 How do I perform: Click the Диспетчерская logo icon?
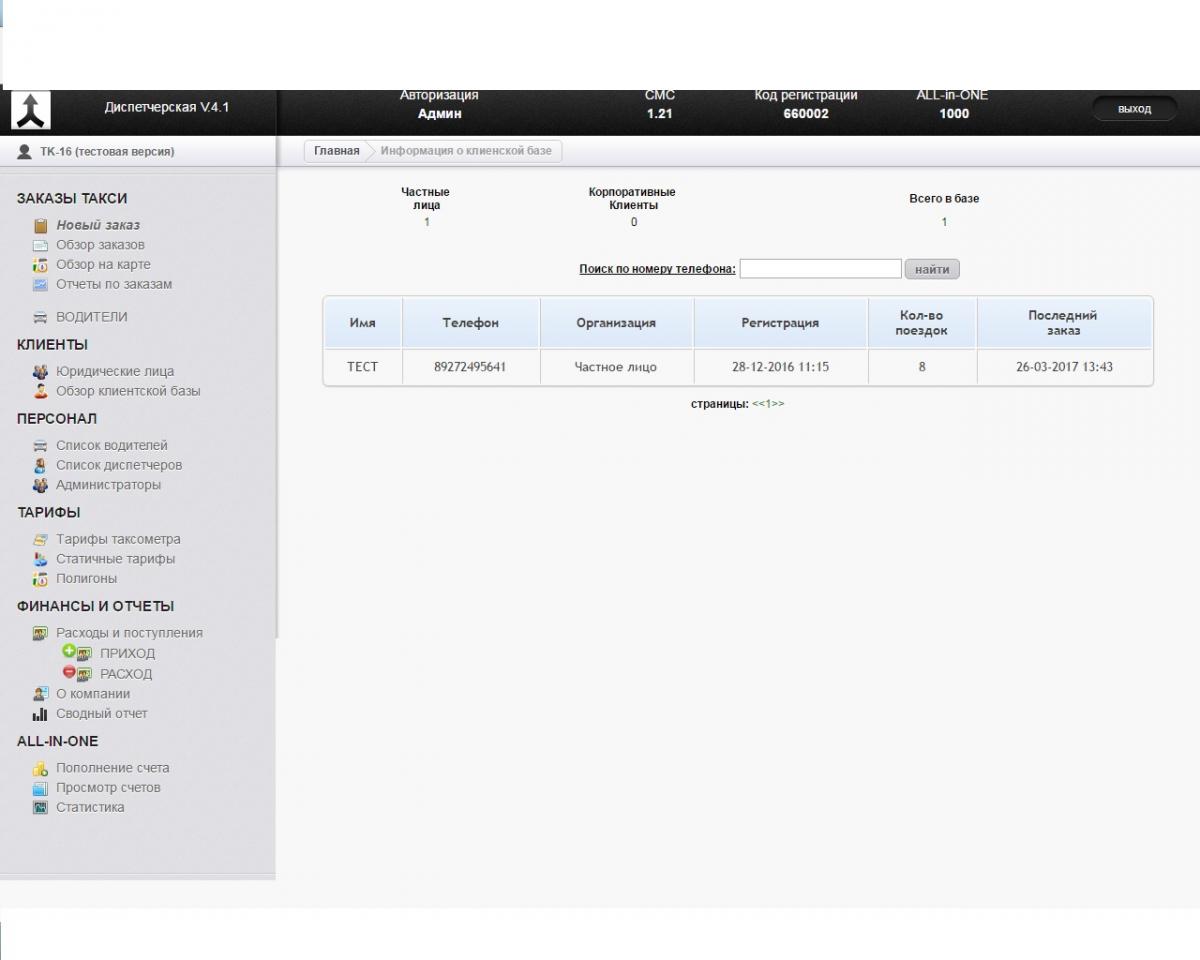coord(30,110)
